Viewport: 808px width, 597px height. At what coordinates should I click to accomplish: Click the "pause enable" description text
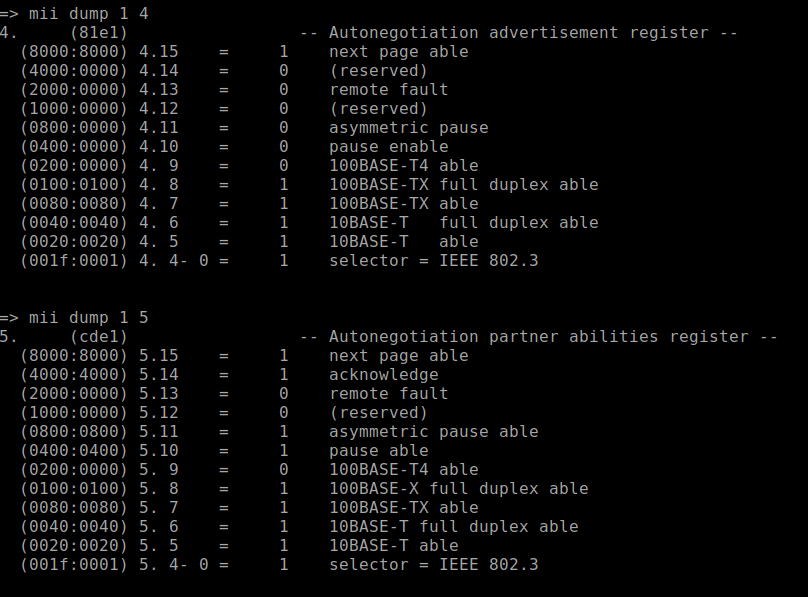point(388,146)
